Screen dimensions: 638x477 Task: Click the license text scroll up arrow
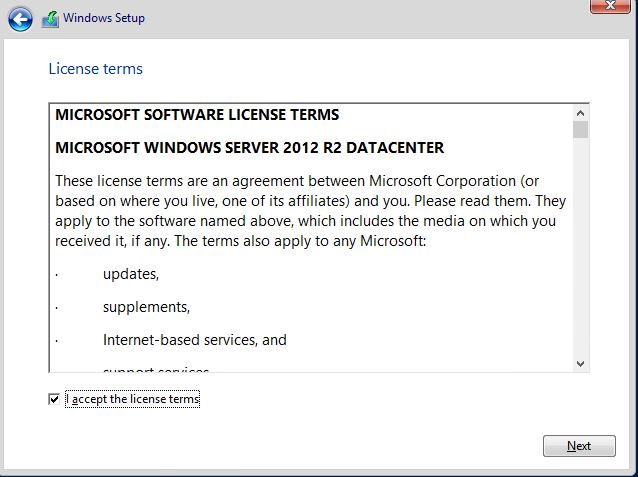[x=580, y=113]
